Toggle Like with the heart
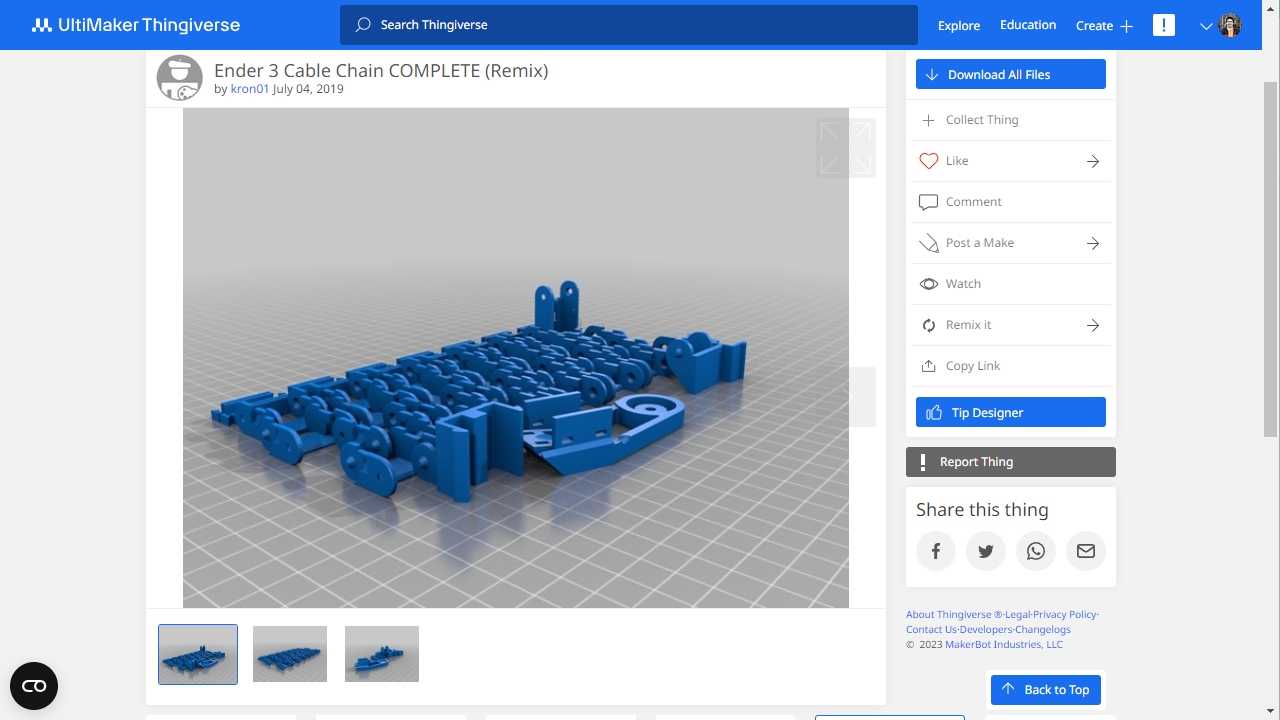 pyautogui.click(x=929, y=161)
